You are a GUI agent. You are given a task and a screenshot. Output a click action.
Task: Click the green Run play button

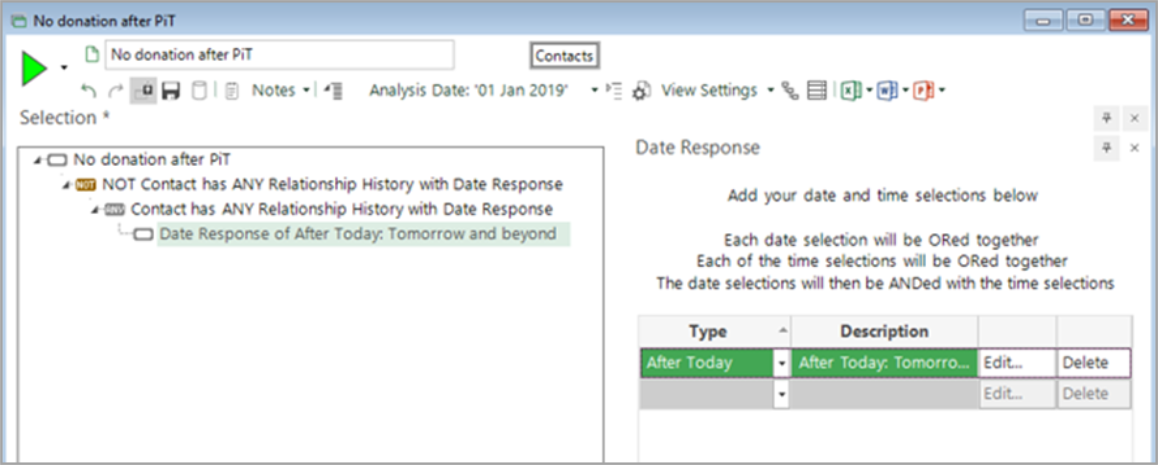click(x=35, y=69)
